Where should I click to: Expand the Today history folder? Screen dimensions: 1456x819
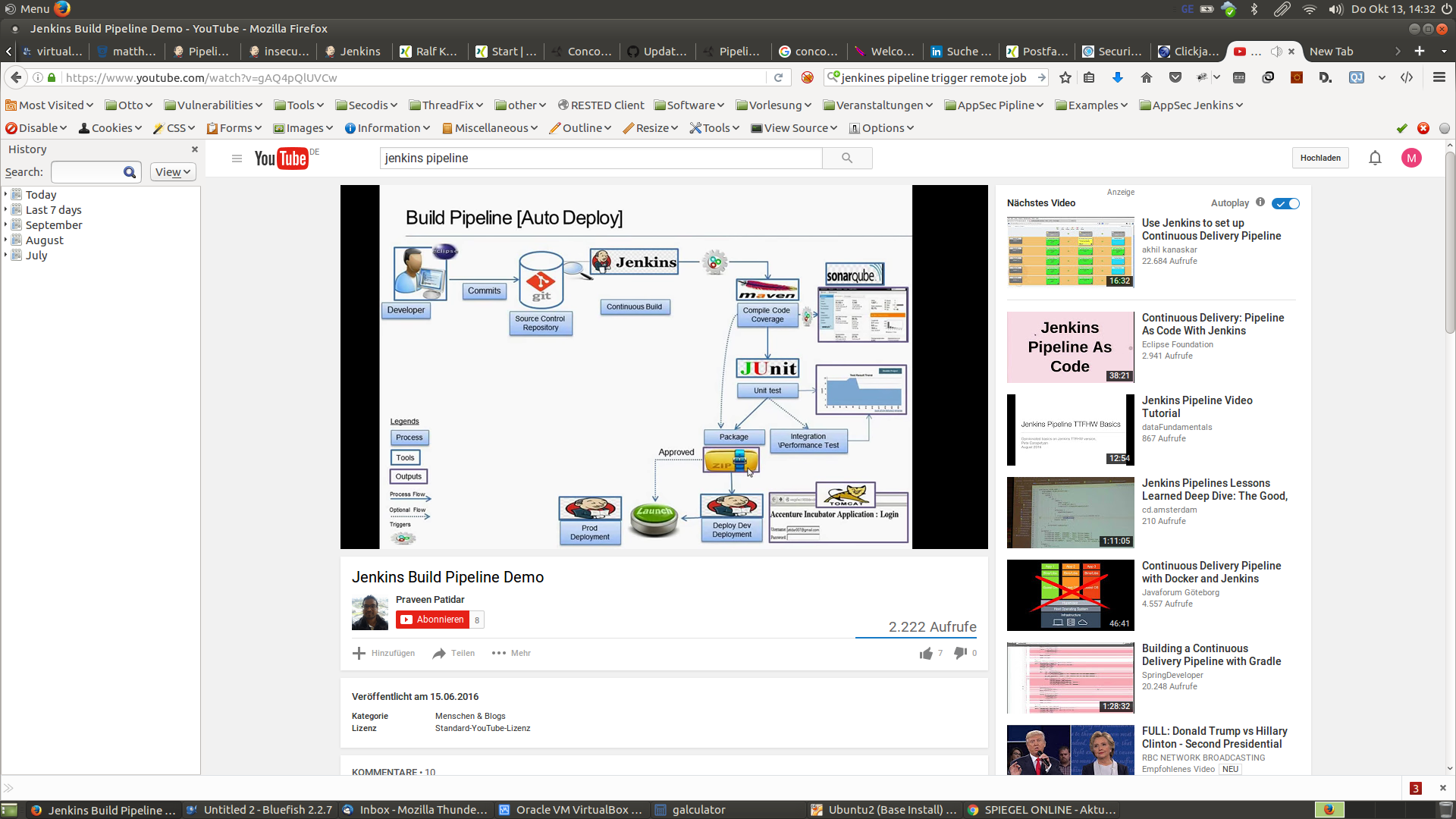pyautogui.click(x=6, y=194)
